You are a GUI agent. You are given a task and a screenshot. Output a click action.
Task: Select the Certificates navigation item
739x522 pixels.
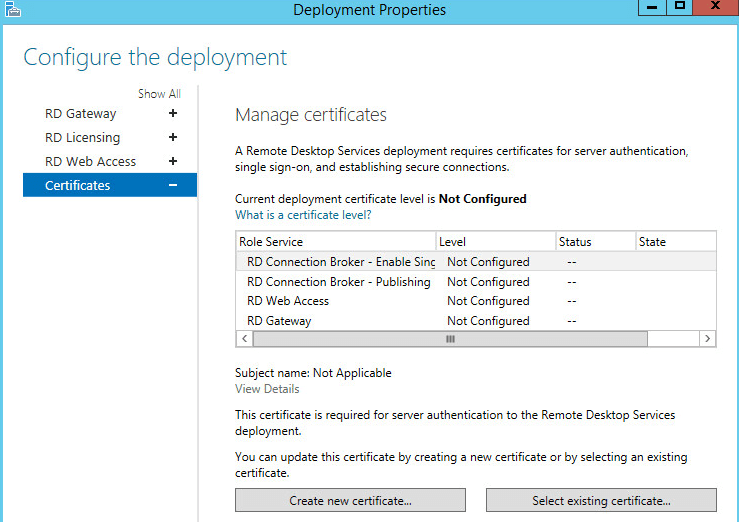tap(78, 186)
